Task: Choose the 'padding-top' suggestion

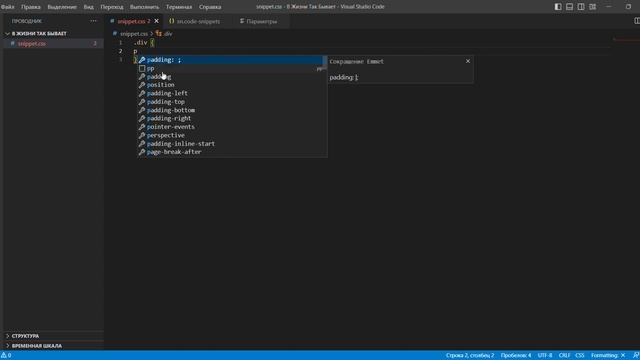Action: click(231, 102)
